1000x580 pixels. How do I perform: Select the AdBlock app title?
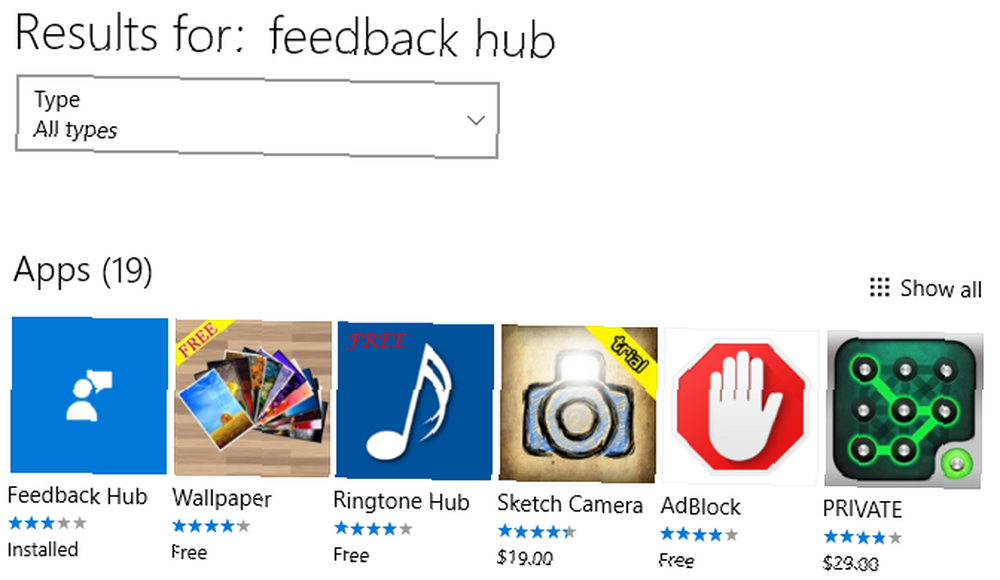tap(700, 507)
